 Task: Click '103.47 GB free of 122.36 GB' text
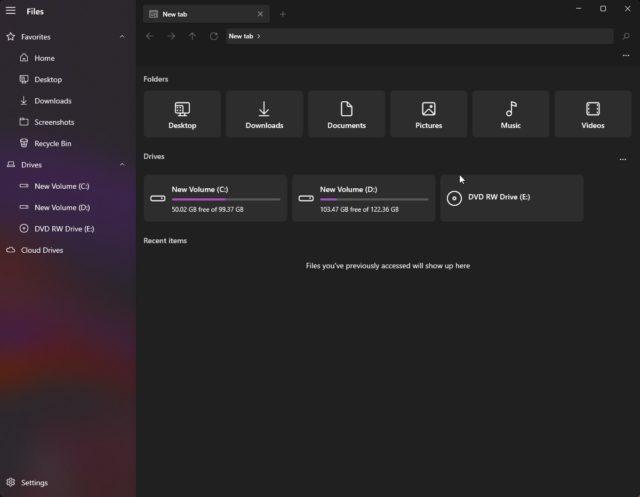pos(359,209)
